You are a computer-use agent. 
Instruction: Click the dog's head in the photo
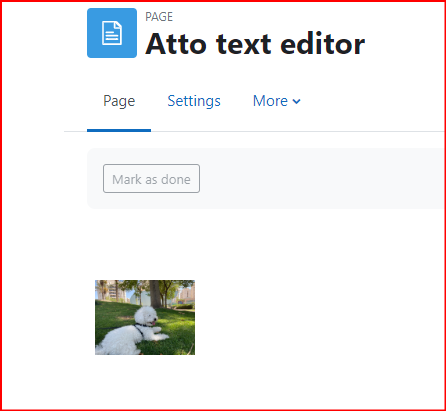click(x=147, y=315)
